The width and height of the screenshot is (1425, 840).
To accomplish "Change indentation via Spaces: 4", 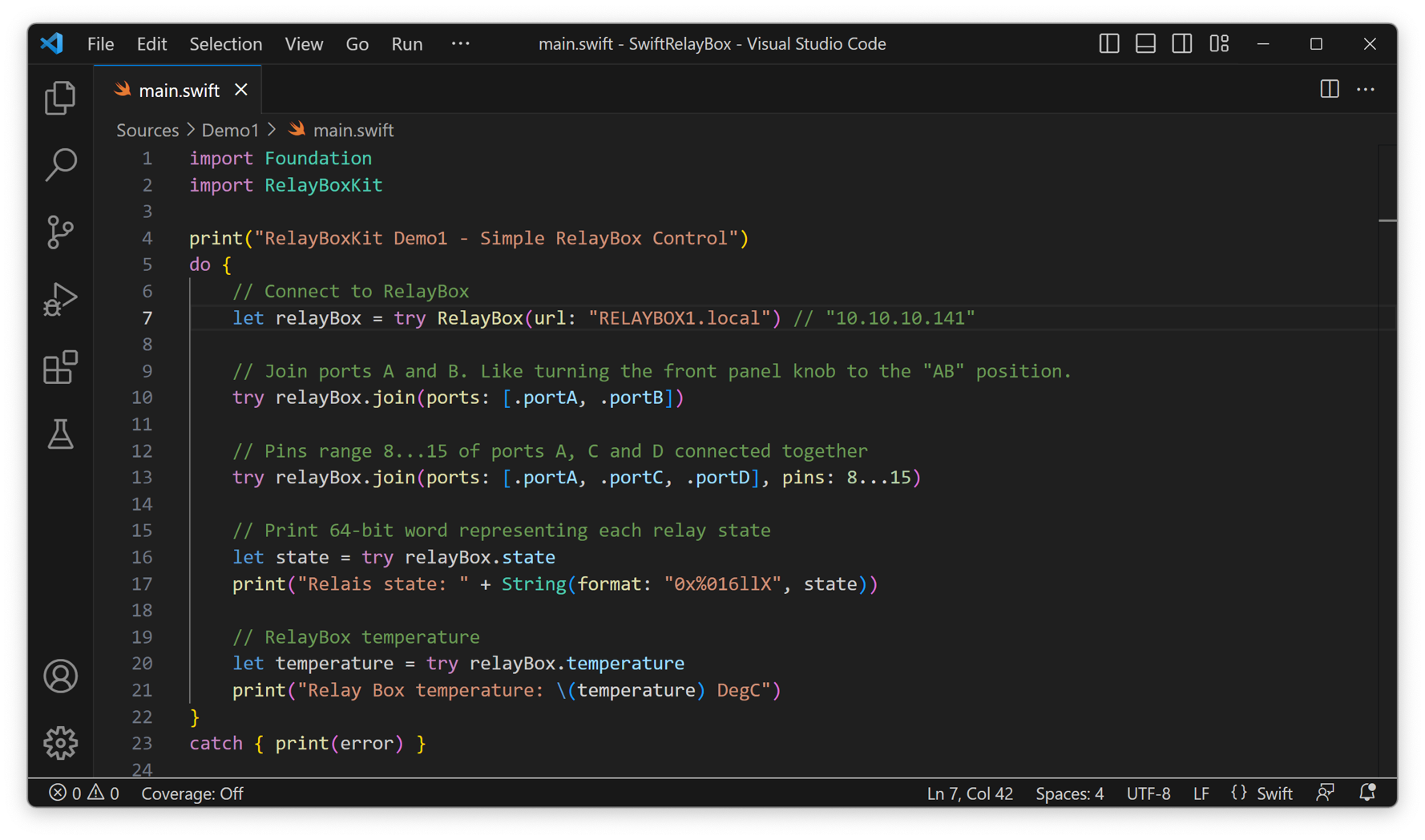I will point(1069,793).
